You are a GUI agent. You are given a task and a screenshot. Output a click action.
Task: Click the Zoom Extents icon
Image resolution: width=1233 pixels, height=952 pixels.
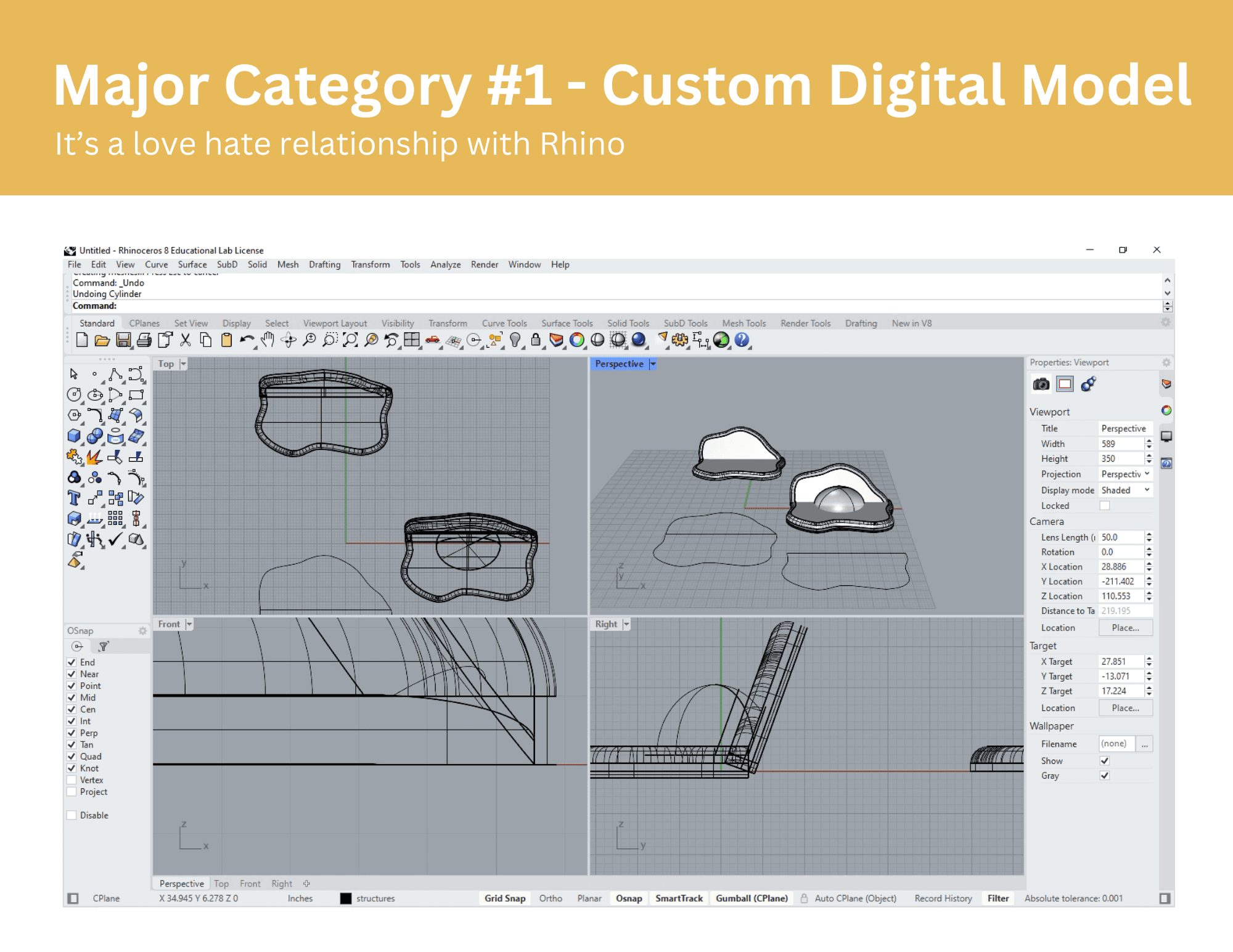350,340
